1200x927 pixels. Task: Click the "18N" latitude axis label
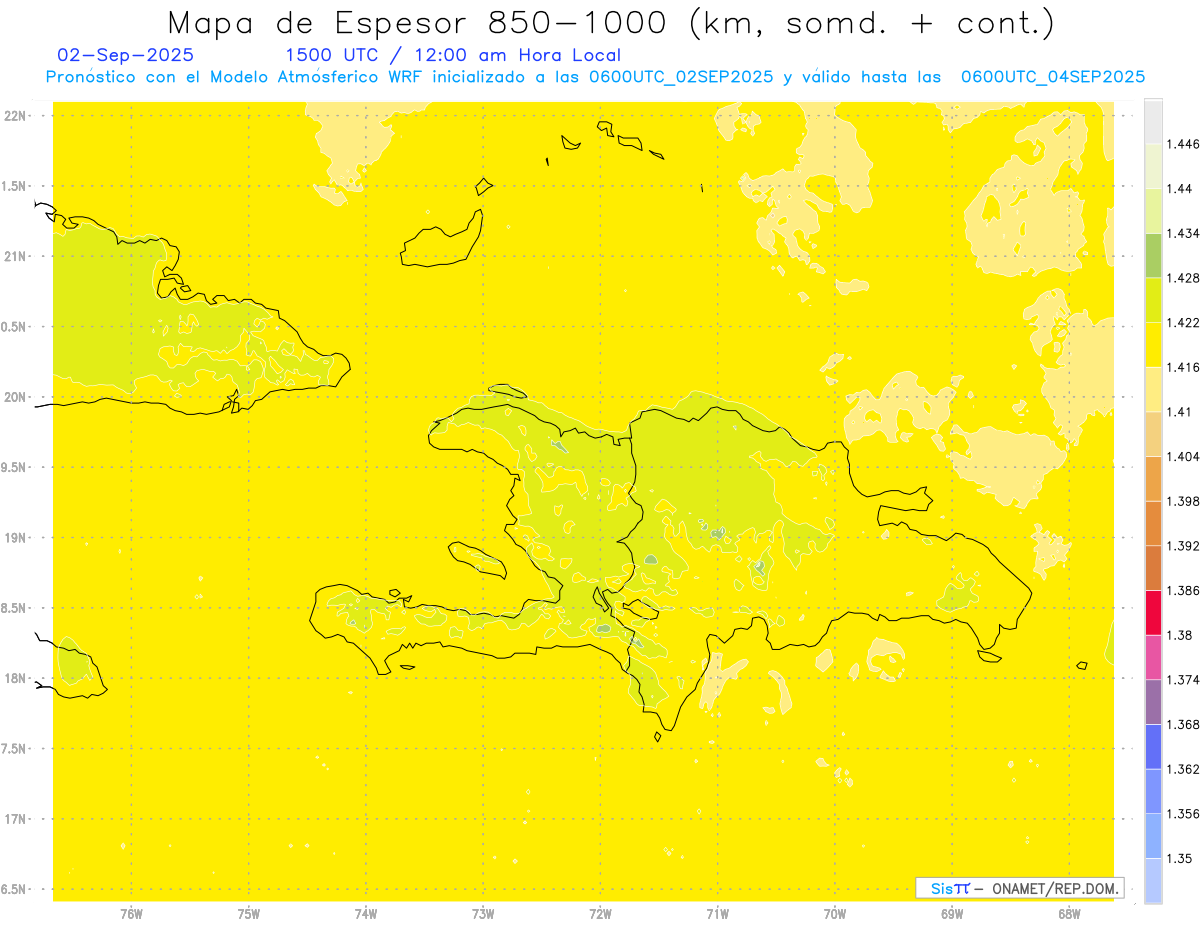coord(15,679)
